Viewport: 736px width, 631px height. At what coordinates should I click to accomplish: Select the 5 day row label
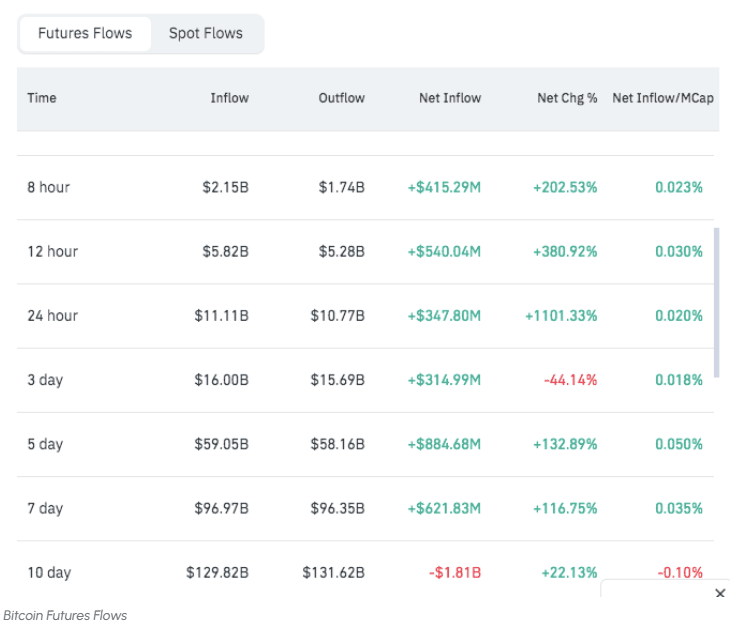click(x=45, y=444)
